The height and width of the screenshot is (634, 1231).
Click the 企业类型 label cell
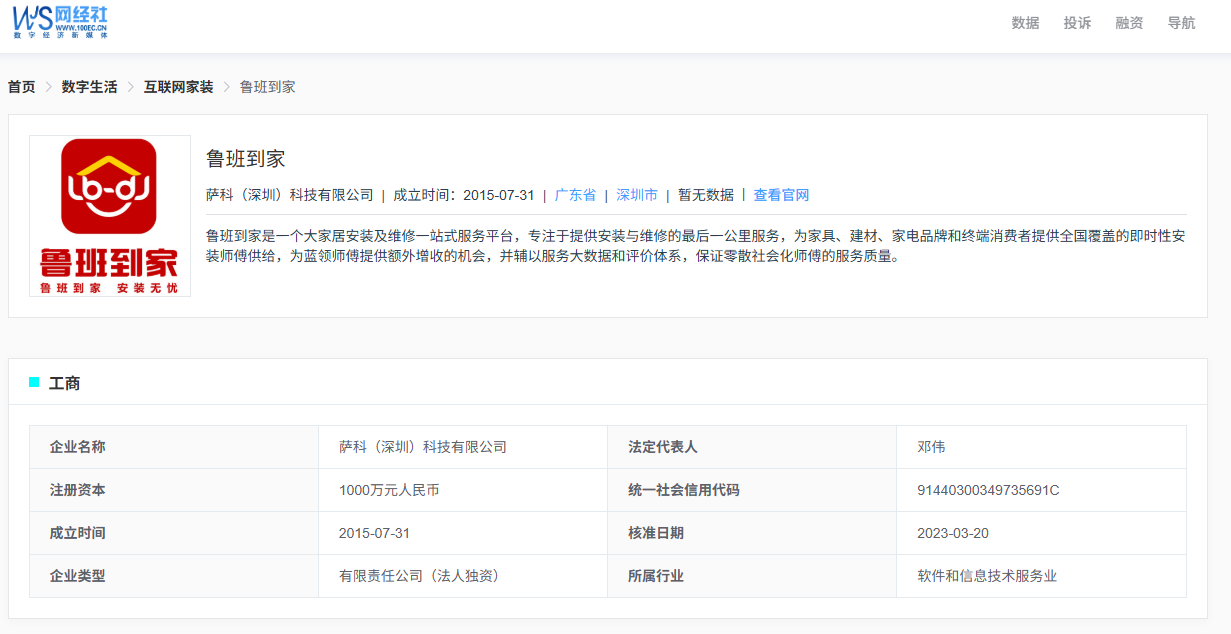pos(174,576)
